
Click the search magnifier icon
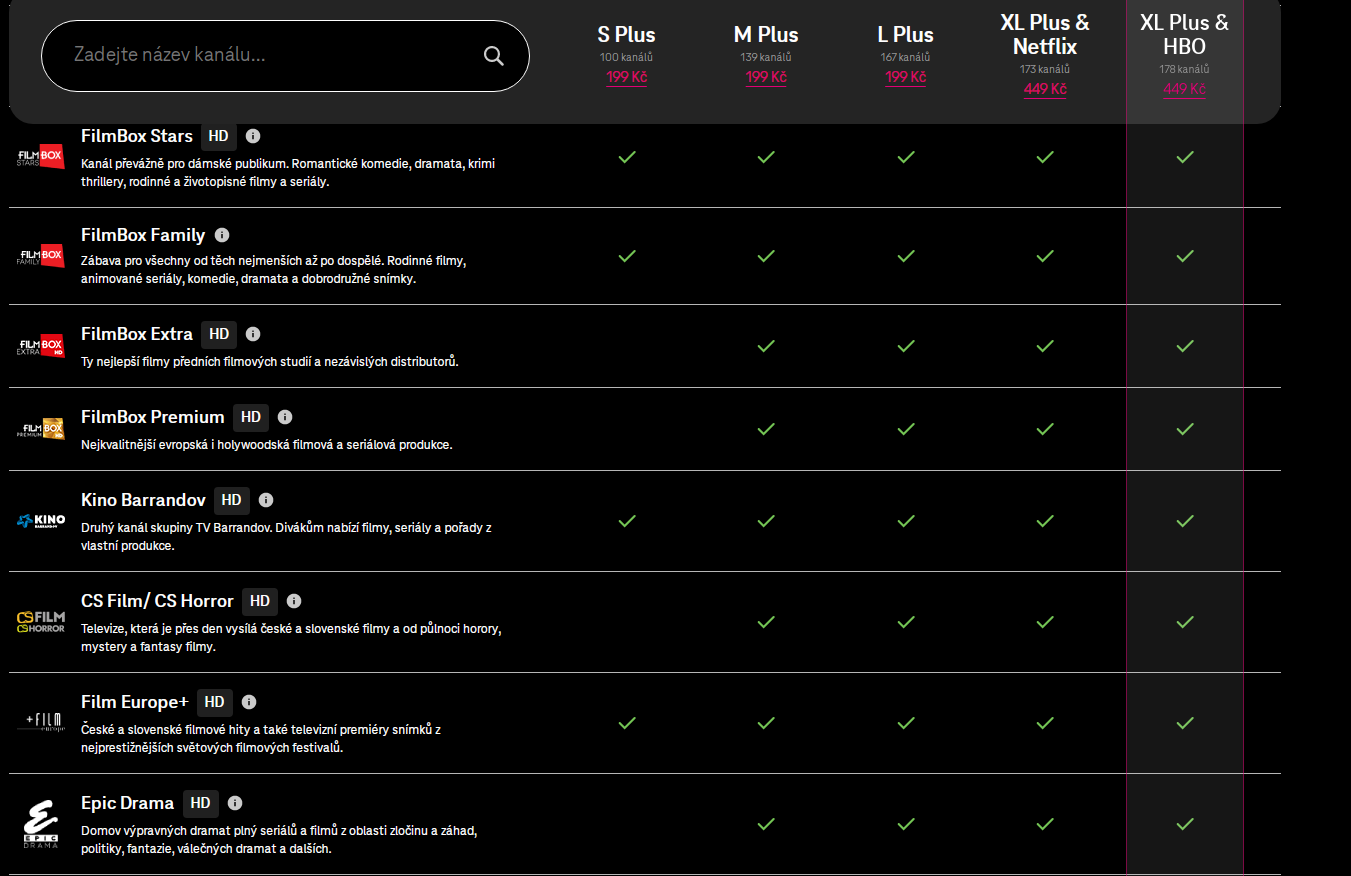pos(494,55)
